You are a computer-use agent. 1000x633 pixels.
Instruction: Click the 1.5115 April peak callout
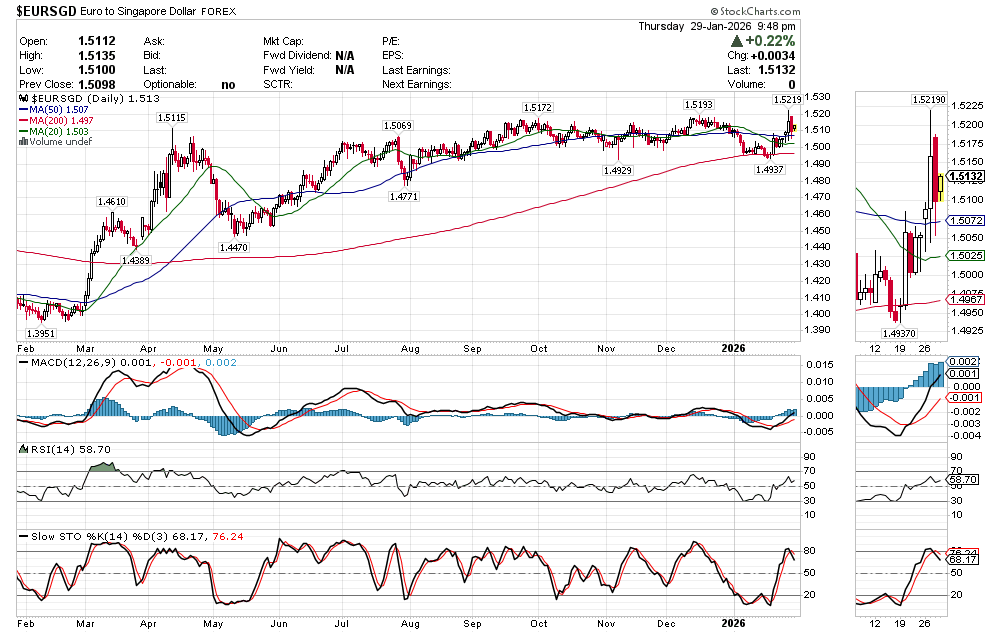tap(171, 118)
